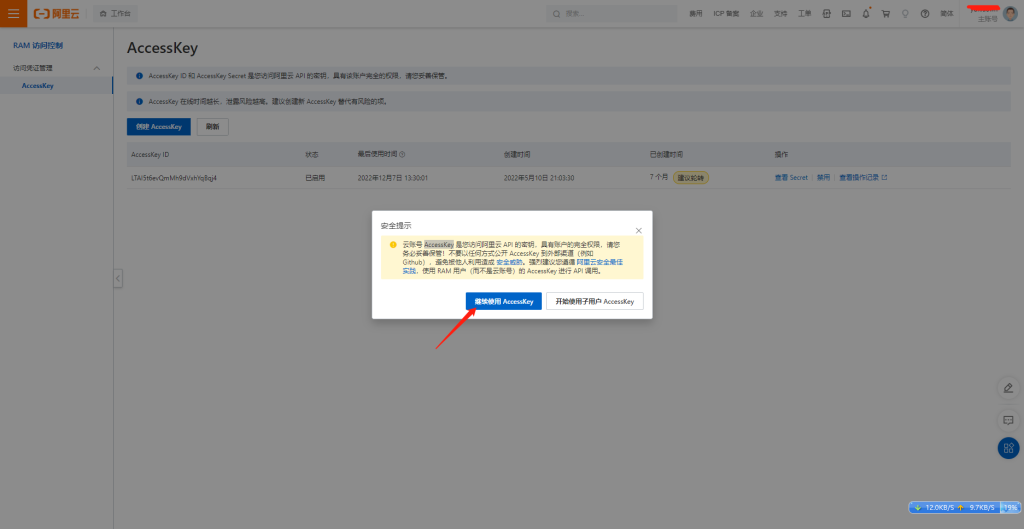
Task: Click the edit pencil floating icon
Action: click(1008, 388)
